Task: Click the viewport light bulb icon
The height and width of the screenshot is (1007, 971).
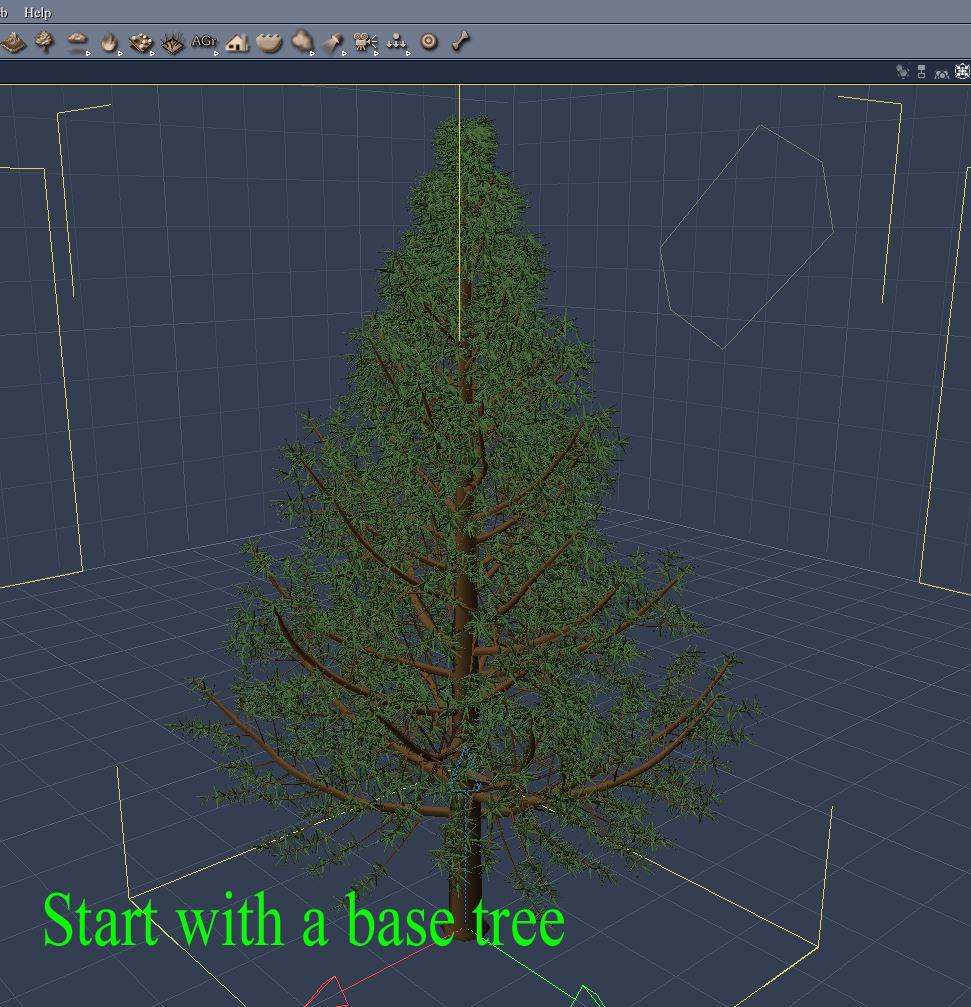Action: 902,72
